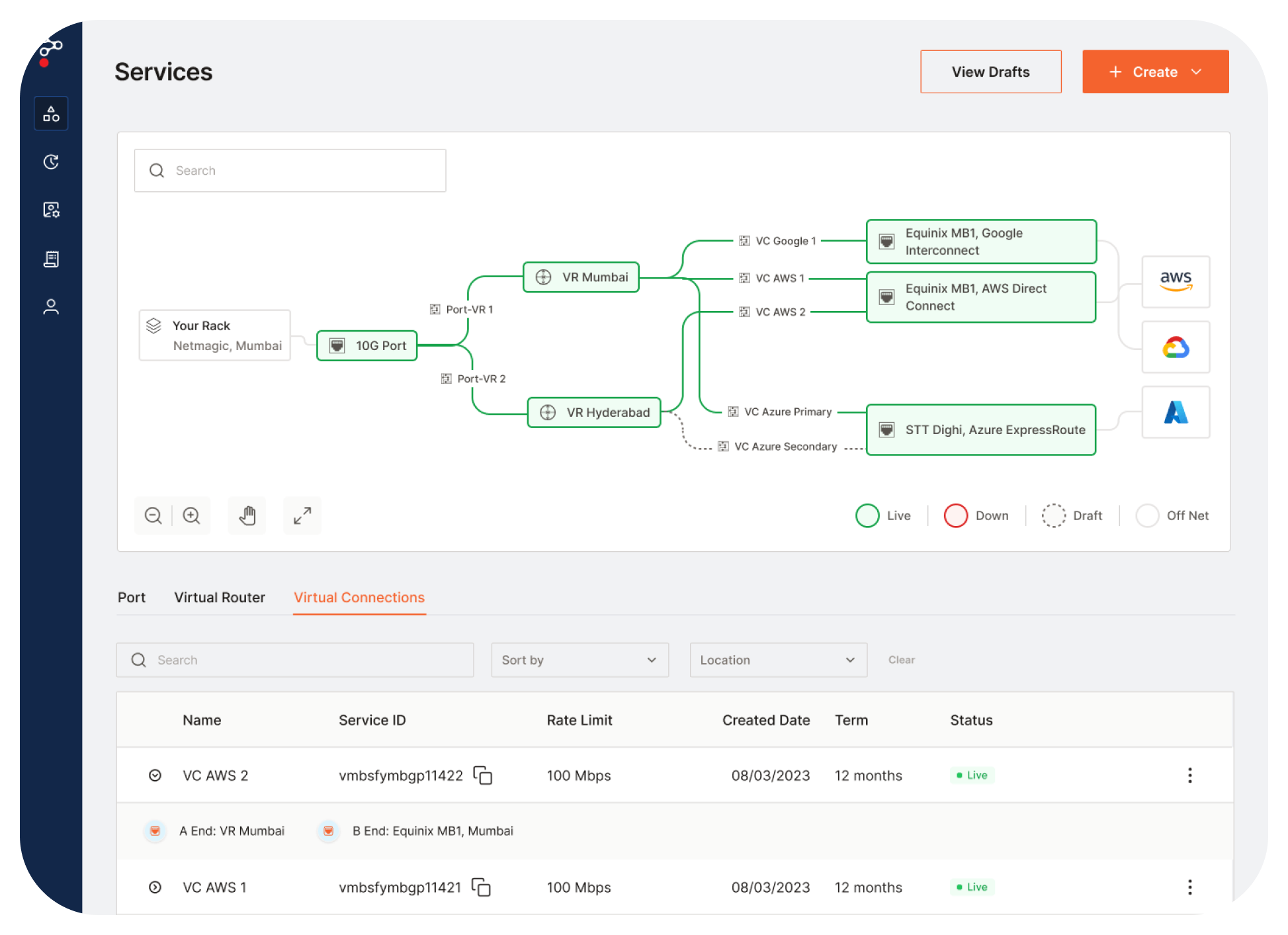The height and width of the screenshot is (935, 1288).
Task: Click the Create button
Action: 1155,72
